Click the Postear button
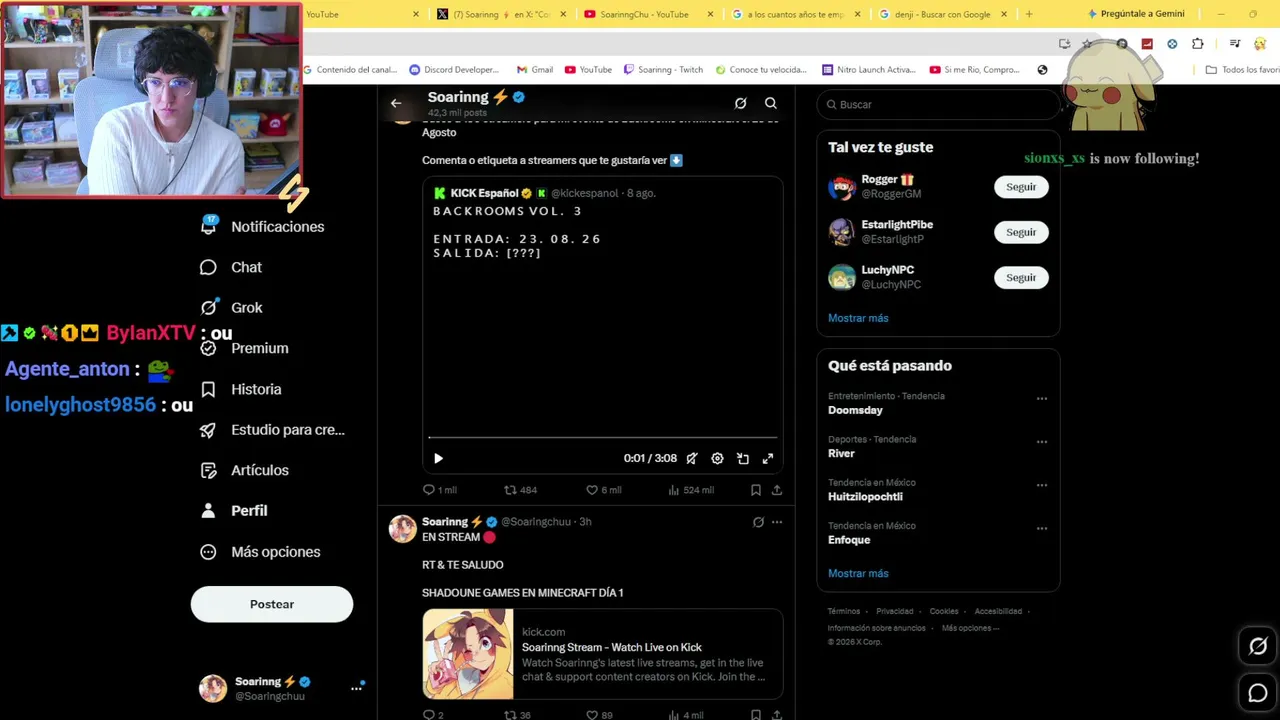1280x720 pixels. [272, 604]
